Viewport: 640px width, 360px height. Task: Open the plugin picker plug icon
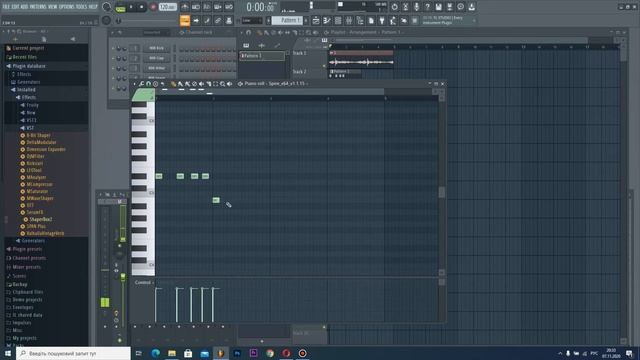tap(382, 20)
